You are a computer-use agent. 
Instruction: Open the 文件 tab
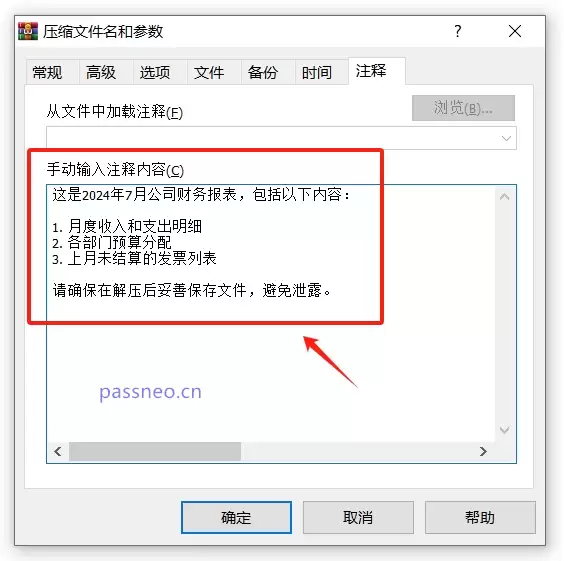coord(209,72)
